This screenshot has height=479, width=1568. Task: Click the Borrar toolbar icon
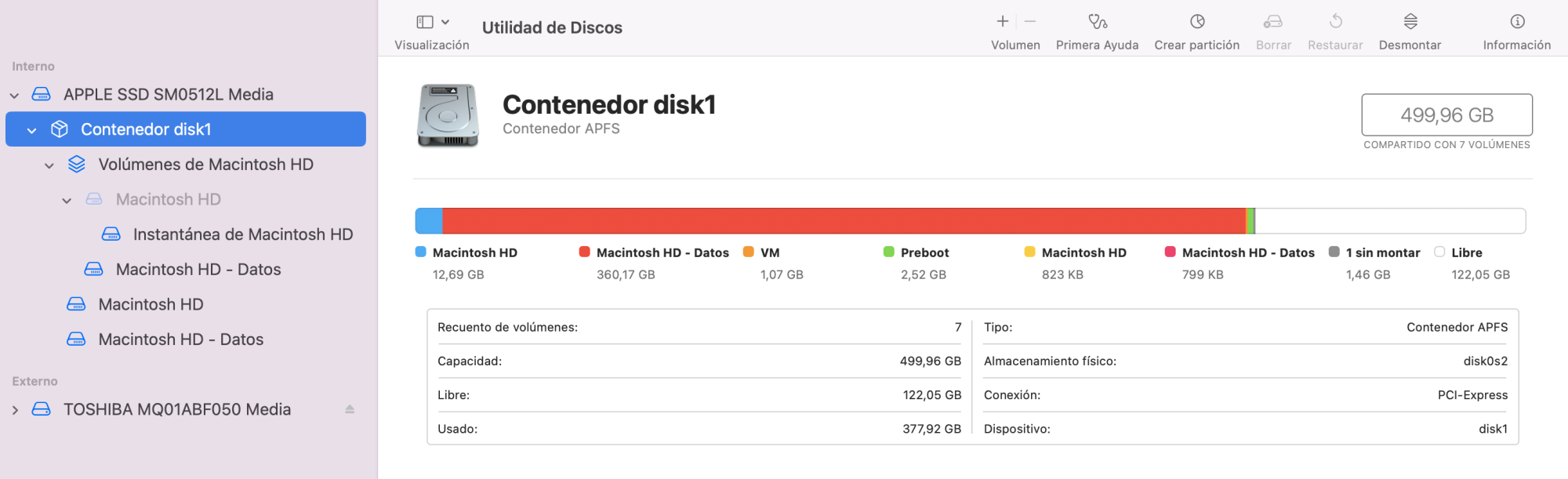click(1273, 21)
